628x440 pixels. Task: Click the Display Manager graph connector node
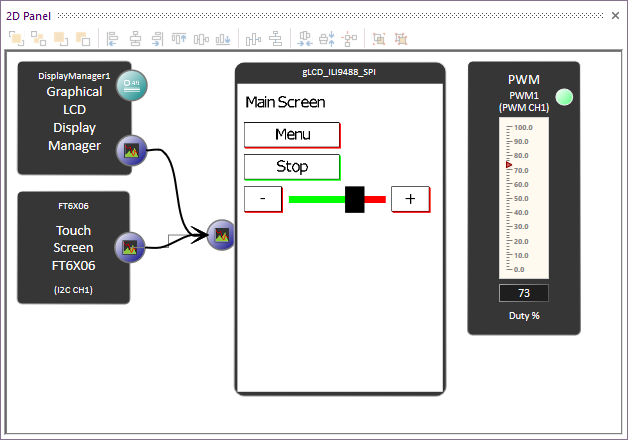(132, 151)
